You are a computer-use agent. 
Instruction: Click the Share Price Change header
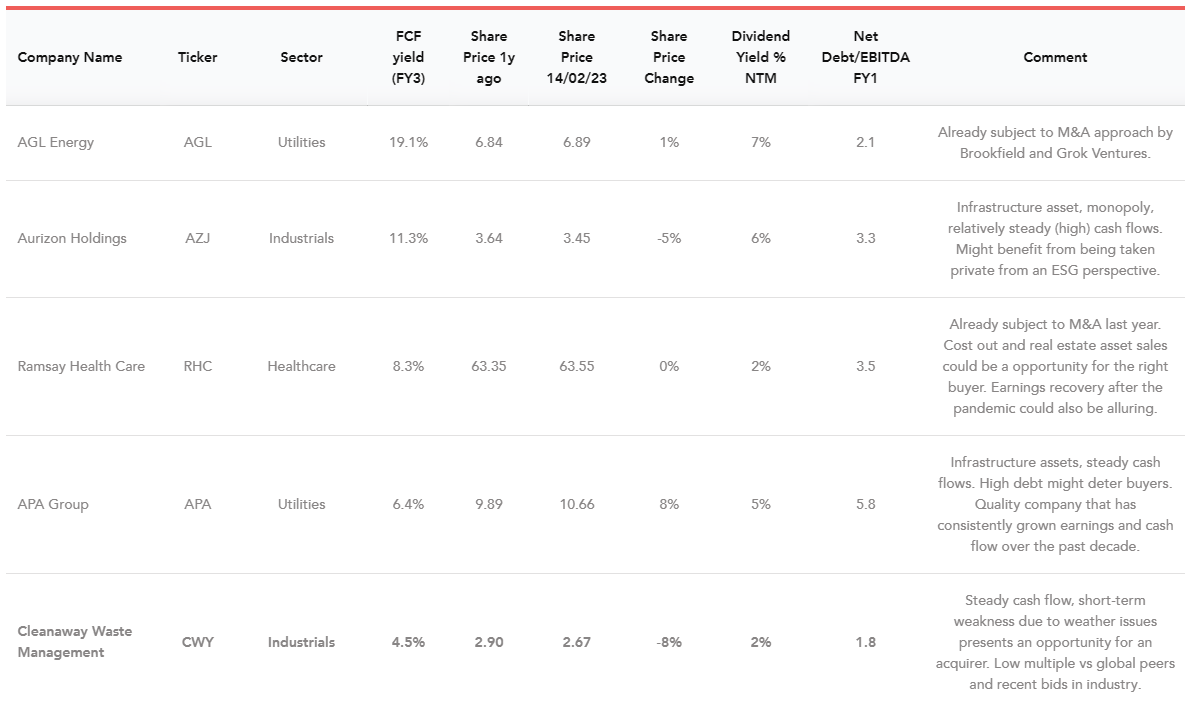pyautogui.click(x=669, y=57)
